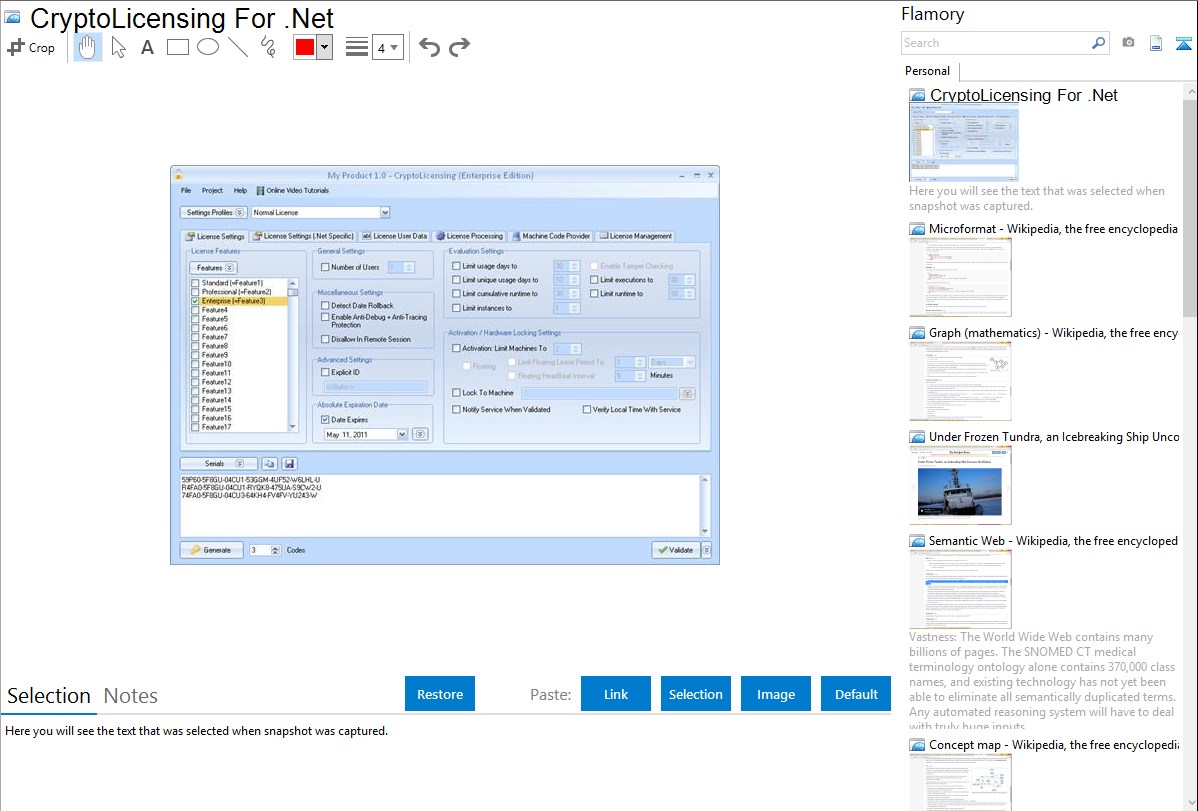The image size is (1198, 811).
Task: Check Disallow In Remote Session
Action: point(325,339)
